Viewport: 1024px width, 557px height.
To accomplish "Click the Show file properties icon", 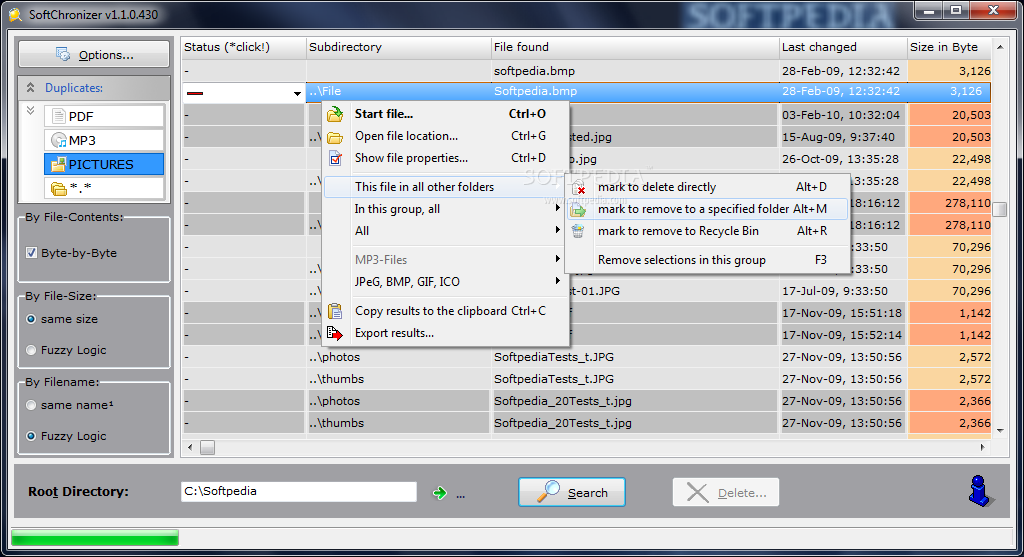I will 335,158.
